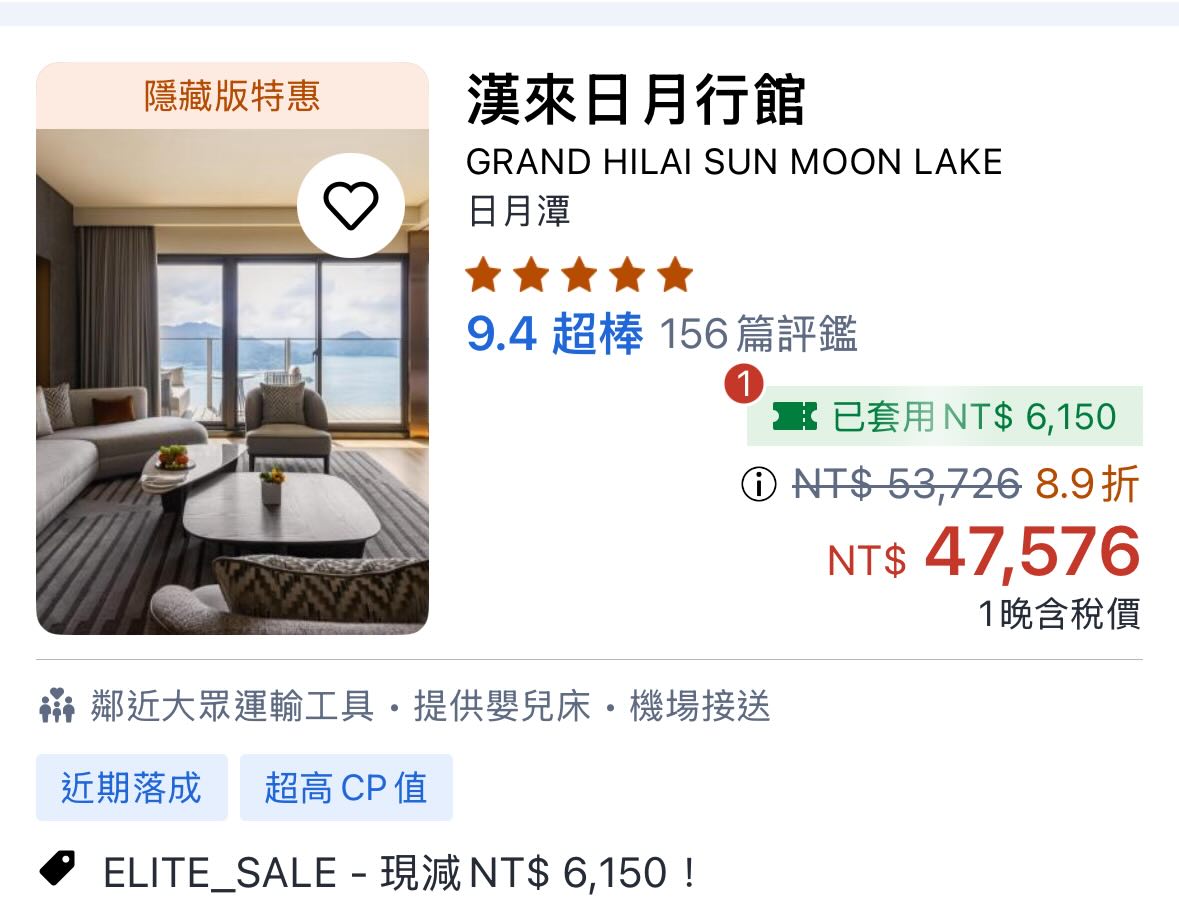This screenshot has width=1179, height=924.
Task: Click the ELITE_SALE promo code text
Action: point(220,873)
